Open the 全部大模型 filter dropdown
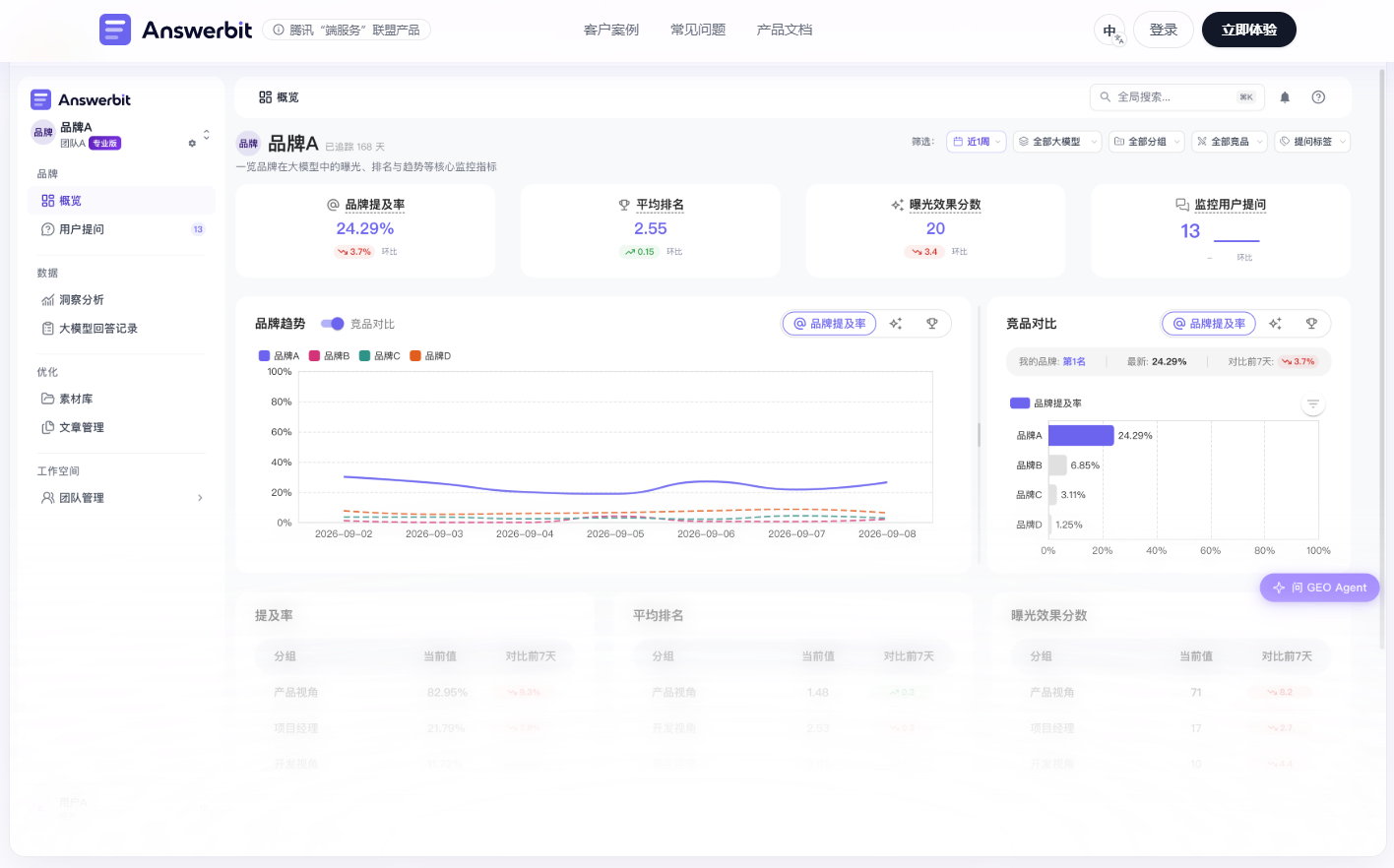Image resolution: width=1394 pixels, height=868 pixels. (x=1057, y=142)
